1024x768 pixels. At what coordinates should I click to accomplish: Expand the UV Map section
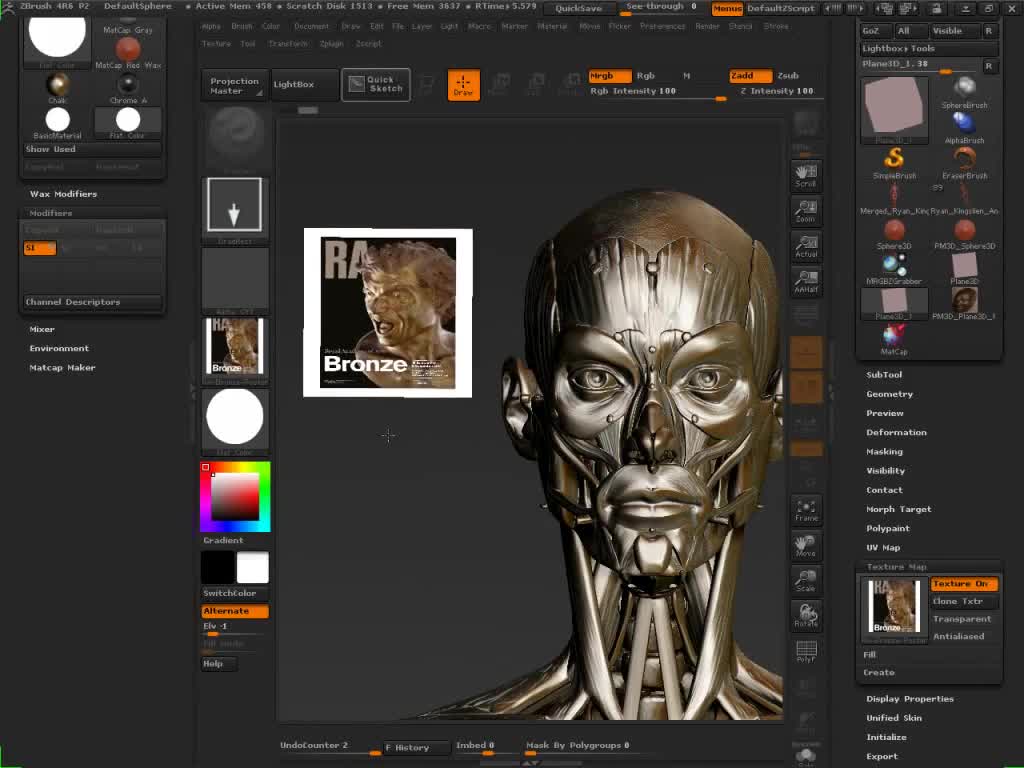tap(883, 547)
